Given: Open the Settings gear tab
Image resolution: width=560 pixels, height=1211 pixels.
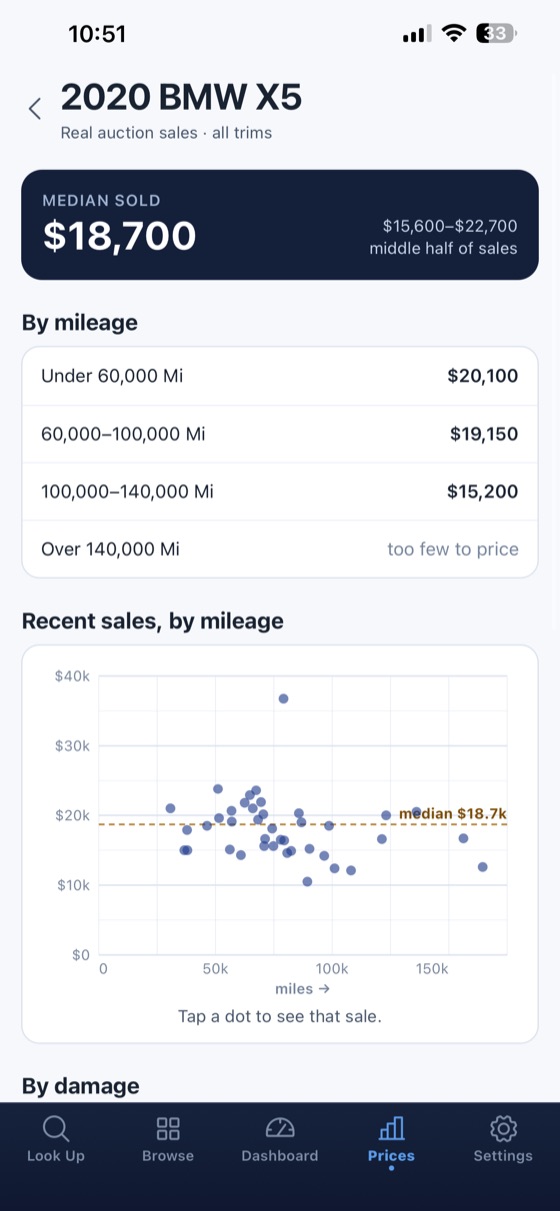Looking at the screenshot, I should [503, 1140].
